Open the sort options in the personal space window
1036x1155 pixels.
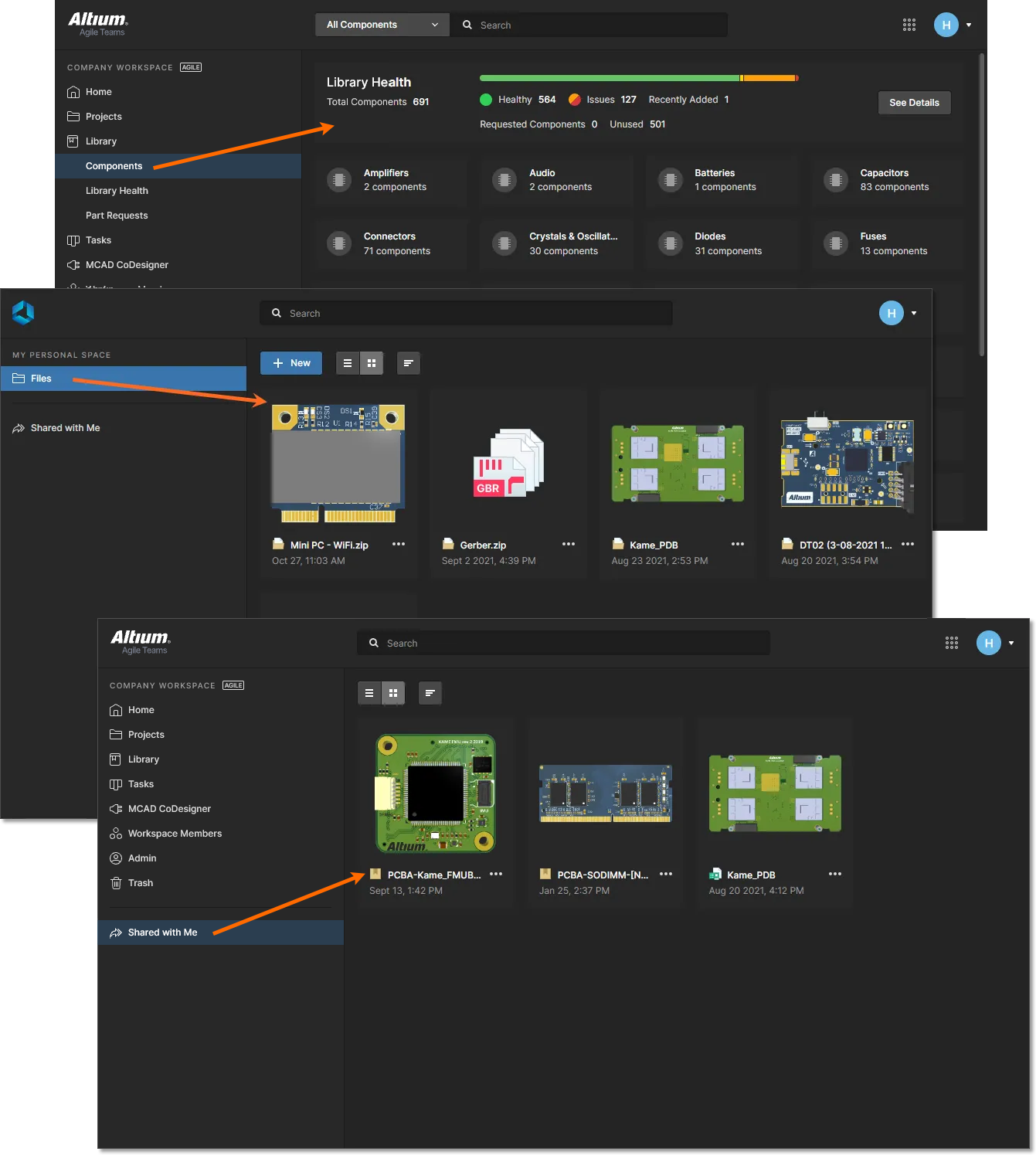click(x=409, y=363)
